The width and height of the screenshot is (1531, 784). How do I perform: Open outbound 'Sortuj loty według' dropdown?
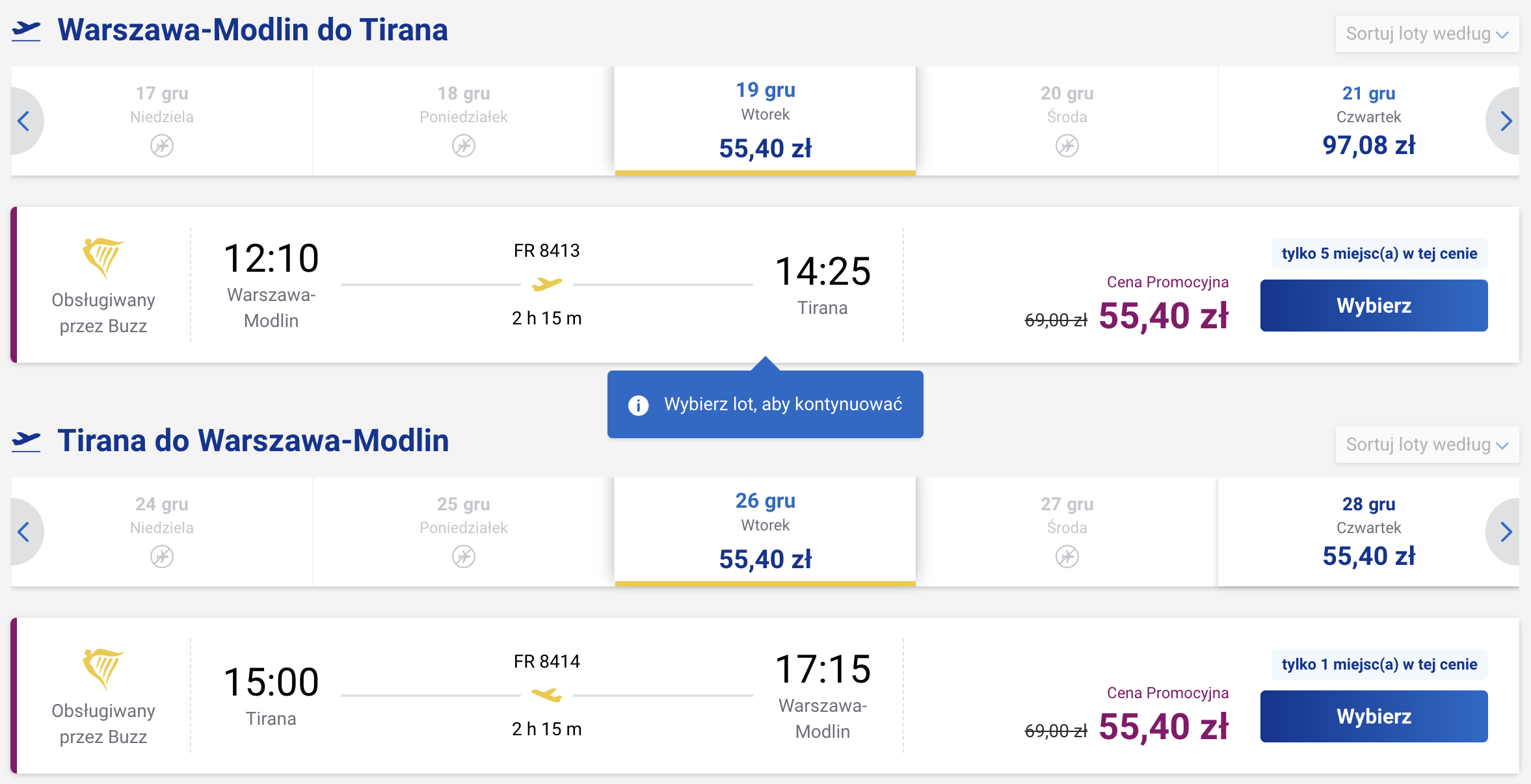tap(1428, 34)
